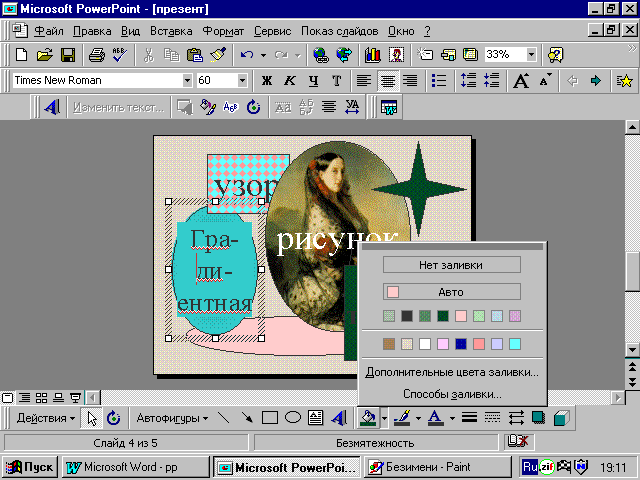
Task: Align text to the left
Action: pos(364,80)
